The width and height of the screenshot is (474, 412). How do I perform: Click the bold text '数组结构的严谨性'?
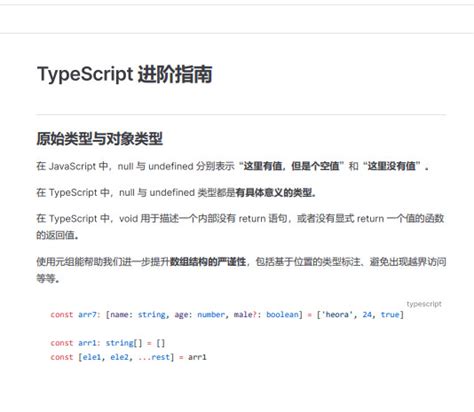coord(208,262)
